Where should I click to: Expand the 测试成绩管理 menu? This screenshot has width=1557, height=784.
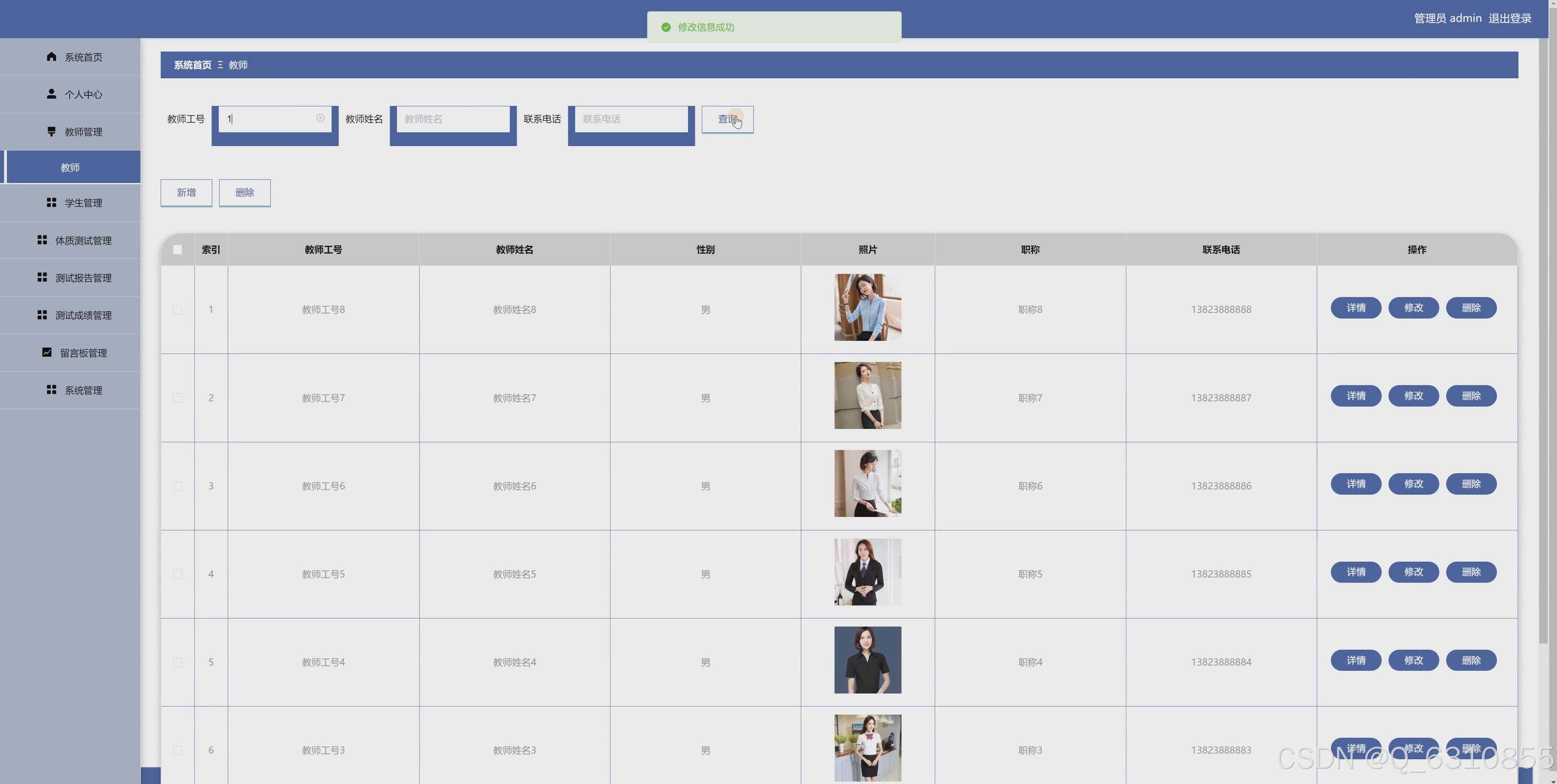coord(83,316)
